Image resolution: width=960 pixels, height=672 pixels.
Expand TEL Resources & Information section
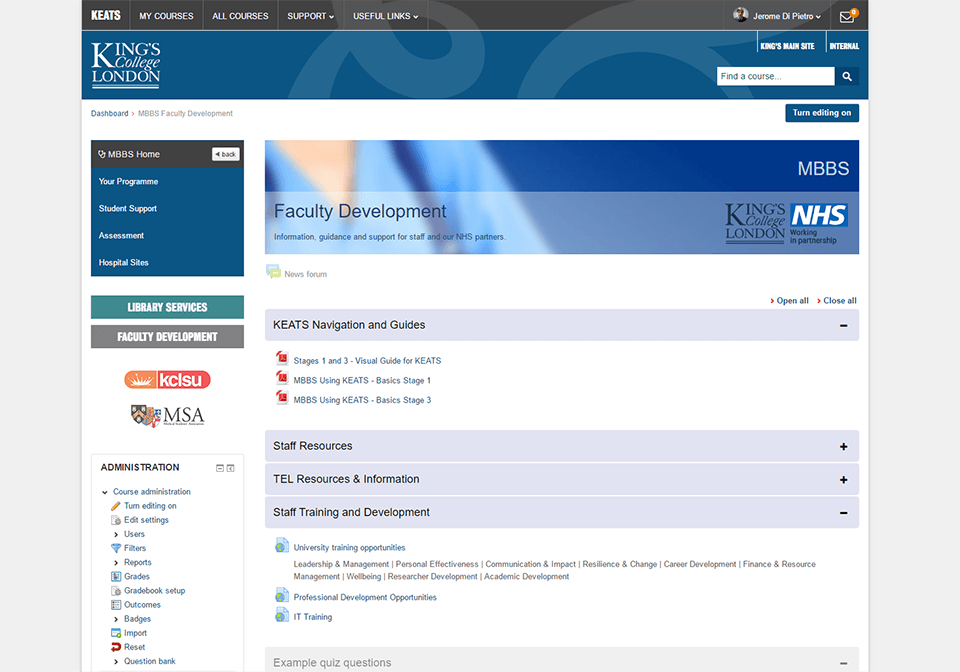844,480
